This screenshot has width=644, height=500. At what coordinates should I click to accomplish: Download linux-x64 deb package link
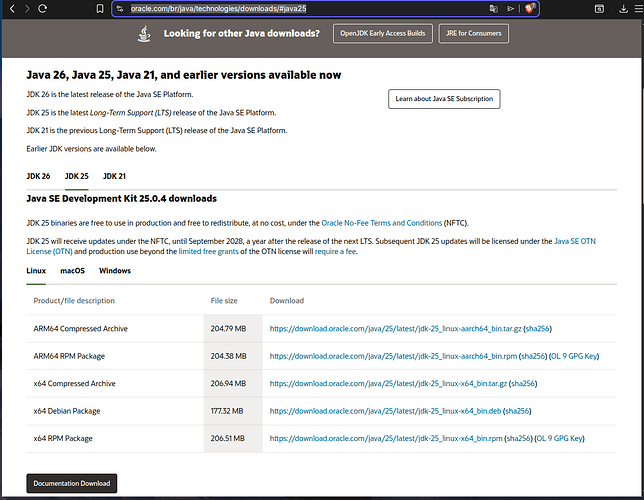pos(385,411)
